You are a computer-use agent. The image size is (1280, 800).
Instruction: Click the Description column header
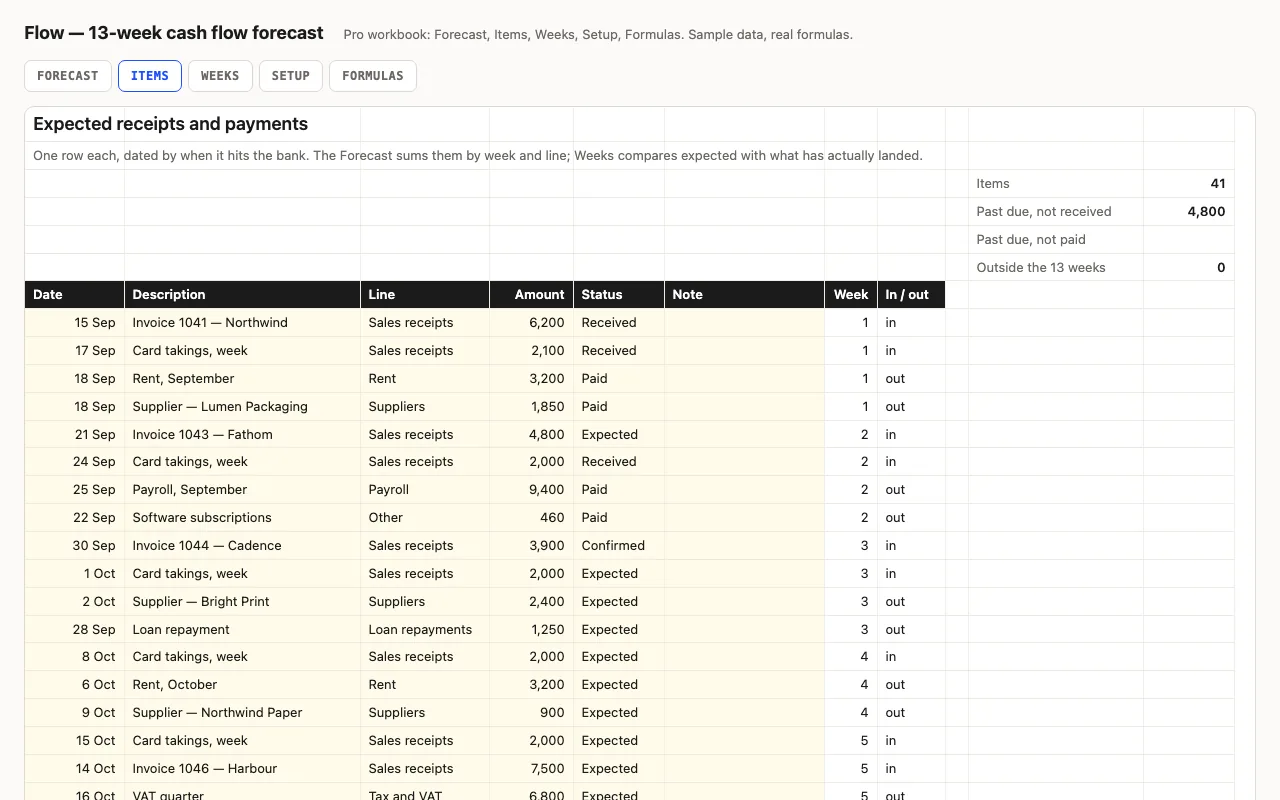243,294
